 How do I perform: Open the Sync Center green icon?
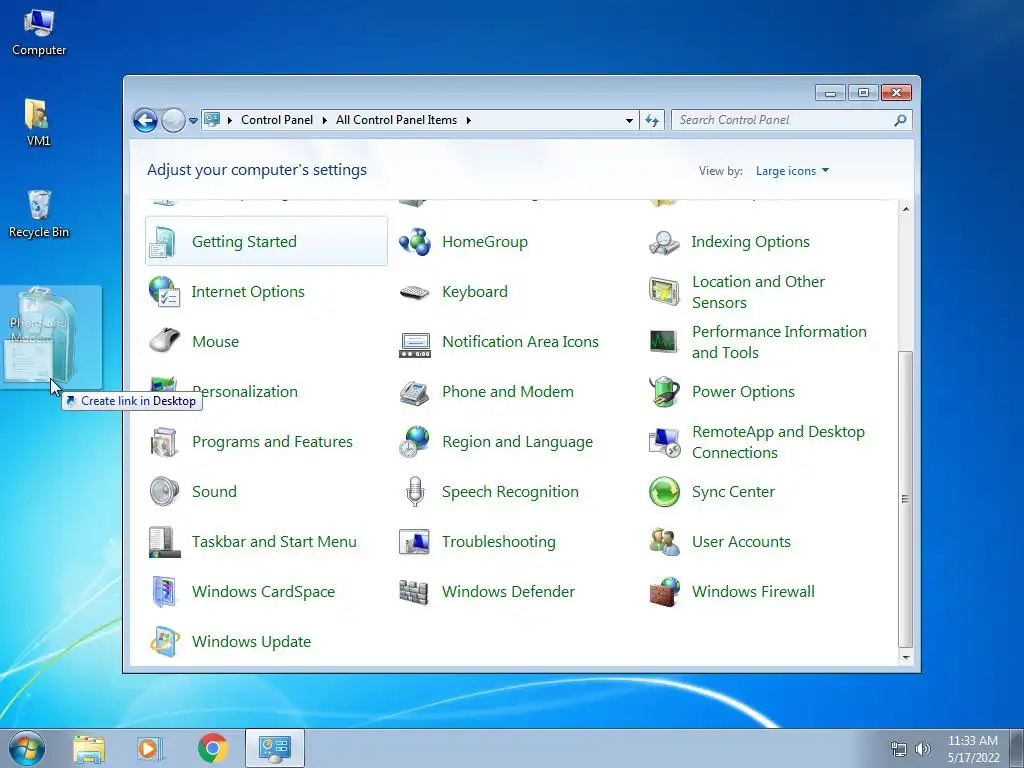pos(664,492)
